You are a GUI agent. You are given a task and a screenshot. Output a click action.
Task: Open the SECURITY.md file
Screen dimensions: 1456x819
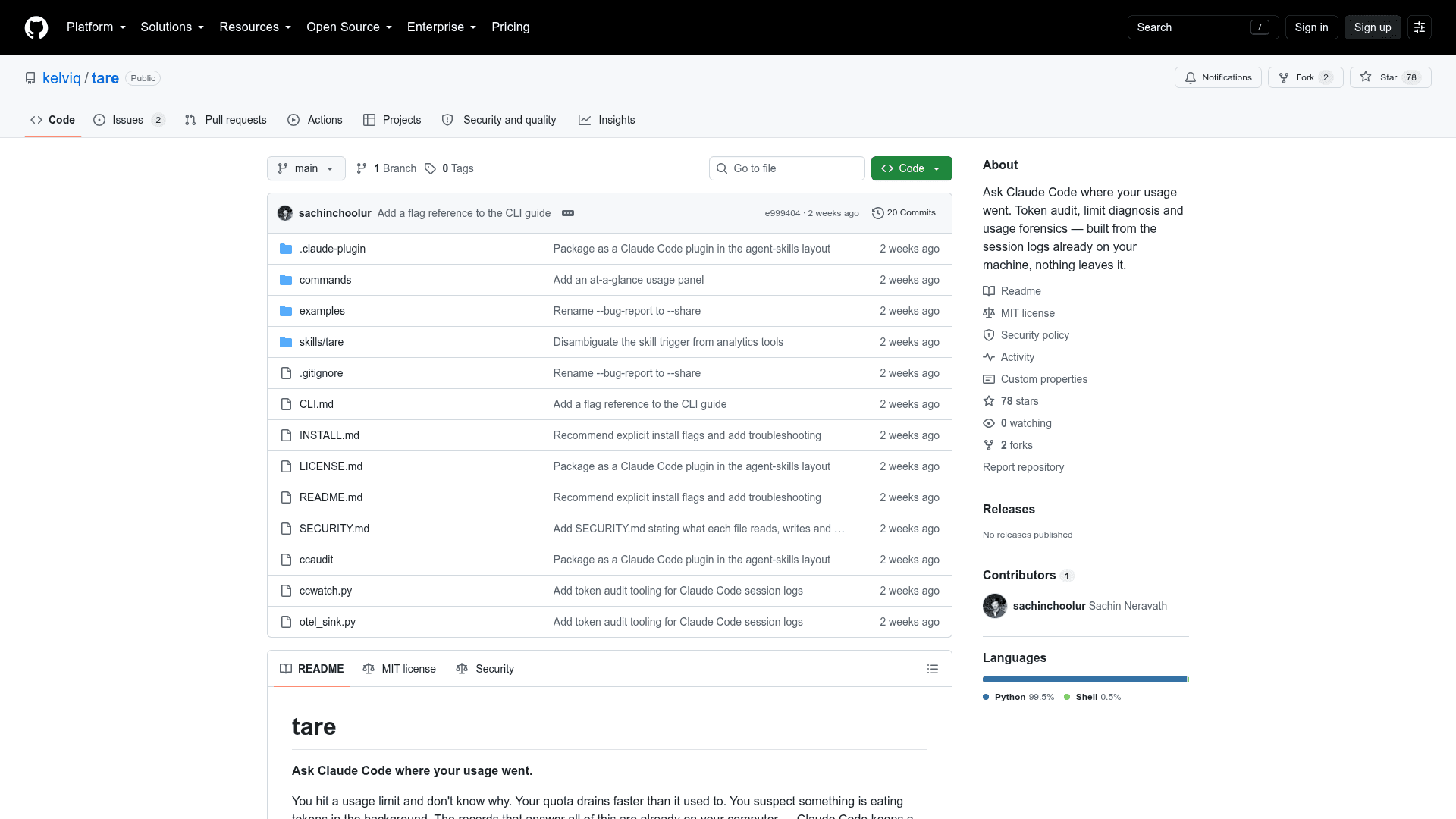334,529
